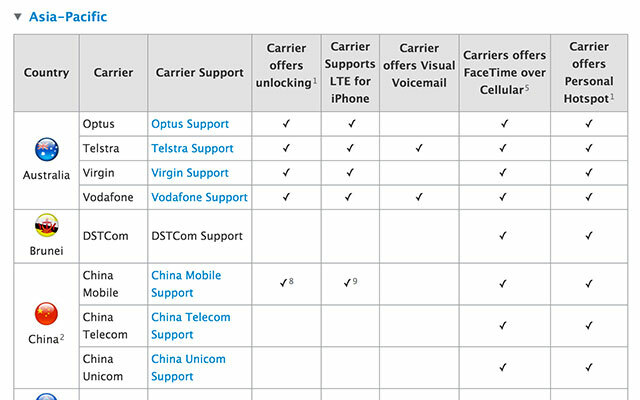Click Vodafone's Visual Voicemail checkmark

pos(419,197)
